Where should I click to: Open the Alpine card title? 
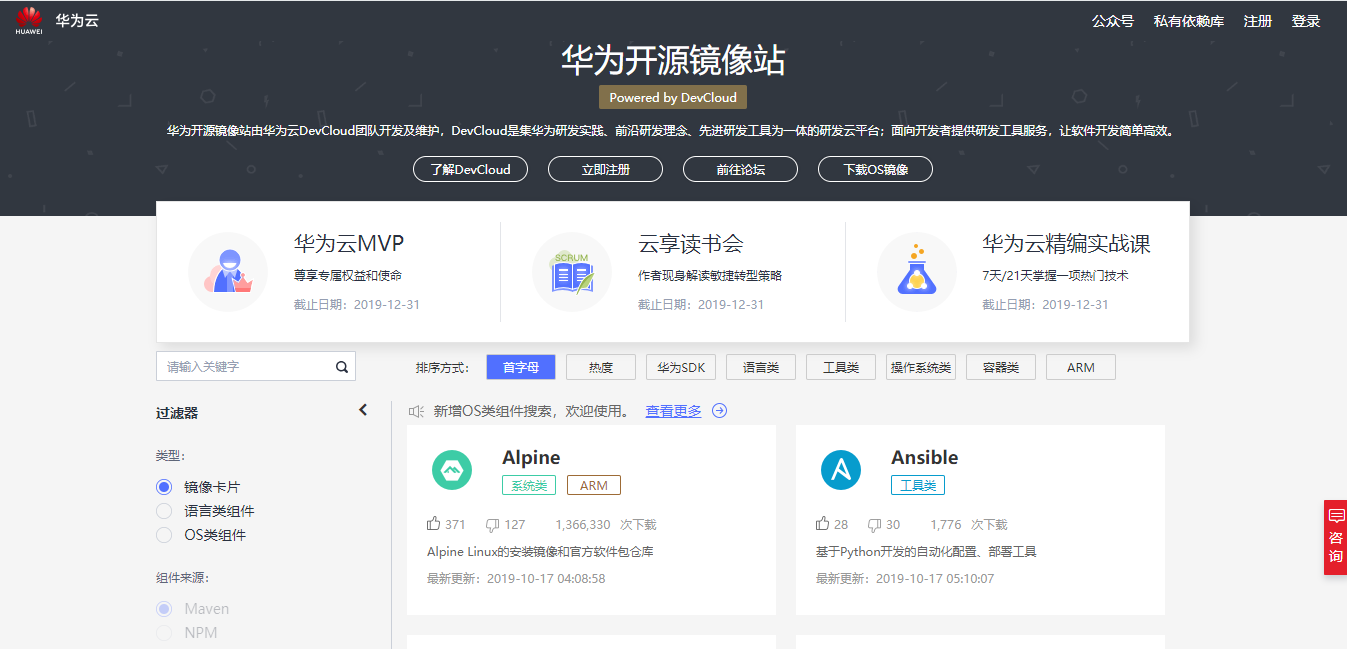pos(531,457)
